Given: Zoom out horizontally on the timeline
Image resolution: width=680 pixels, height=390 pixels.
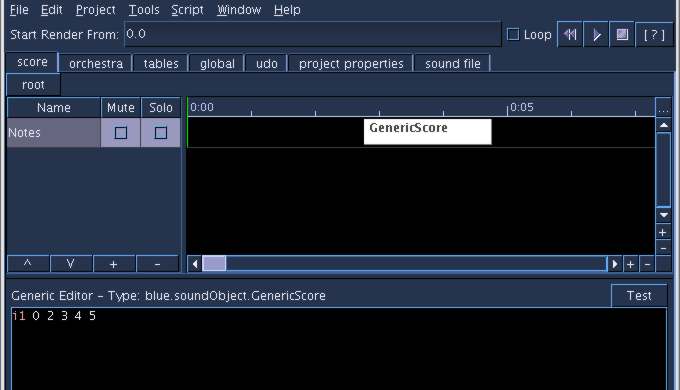Looking at the screenshot, I should [647, 264].
